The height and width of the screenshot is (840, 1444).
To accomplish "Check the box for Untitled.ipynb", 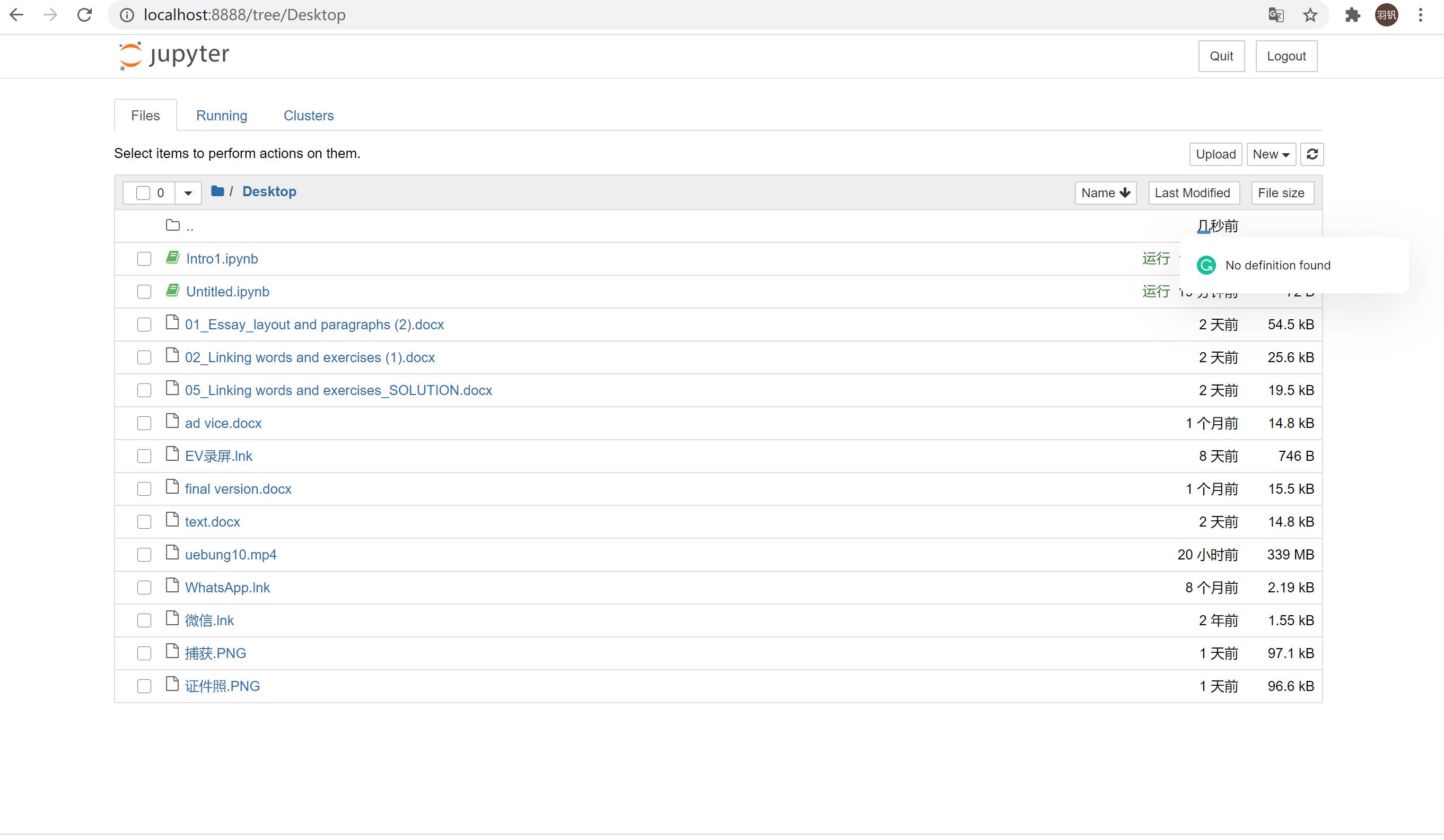I will point(144,292).
